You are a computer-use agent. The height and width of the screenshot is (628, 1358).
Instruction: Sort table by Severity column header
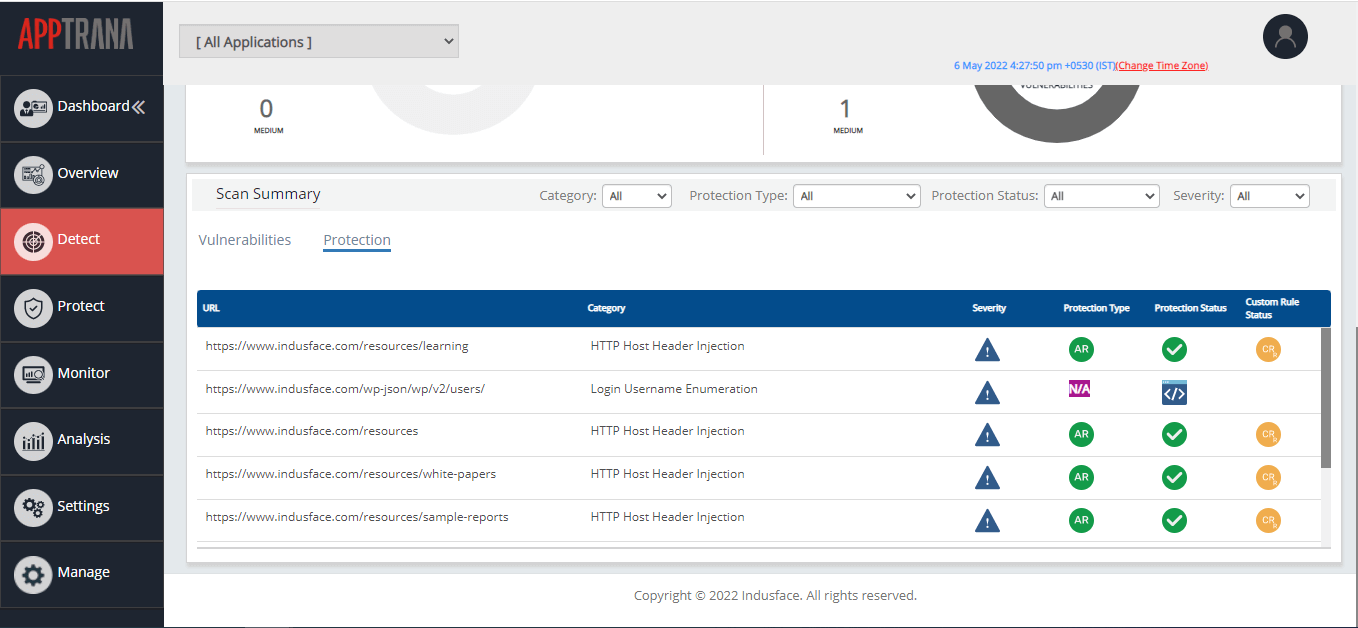(x=989, y=308)
